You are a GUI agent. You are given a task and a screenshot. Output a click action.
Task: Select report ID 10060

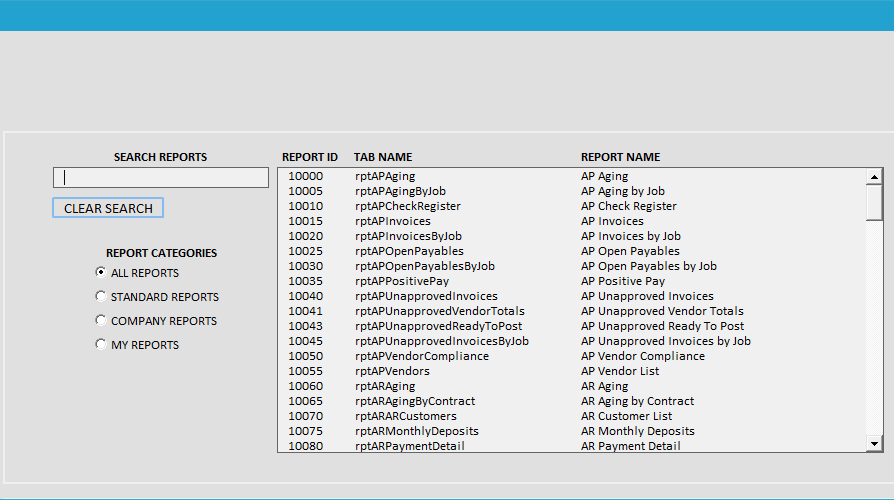306,386
